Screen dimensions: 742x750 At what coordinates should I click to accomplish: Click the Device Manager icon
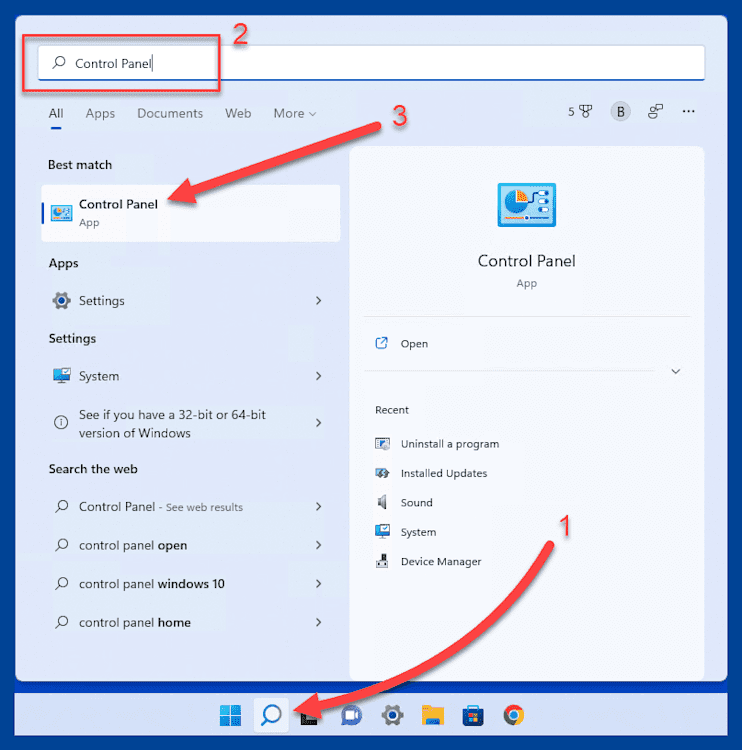(x=382, y=561)
